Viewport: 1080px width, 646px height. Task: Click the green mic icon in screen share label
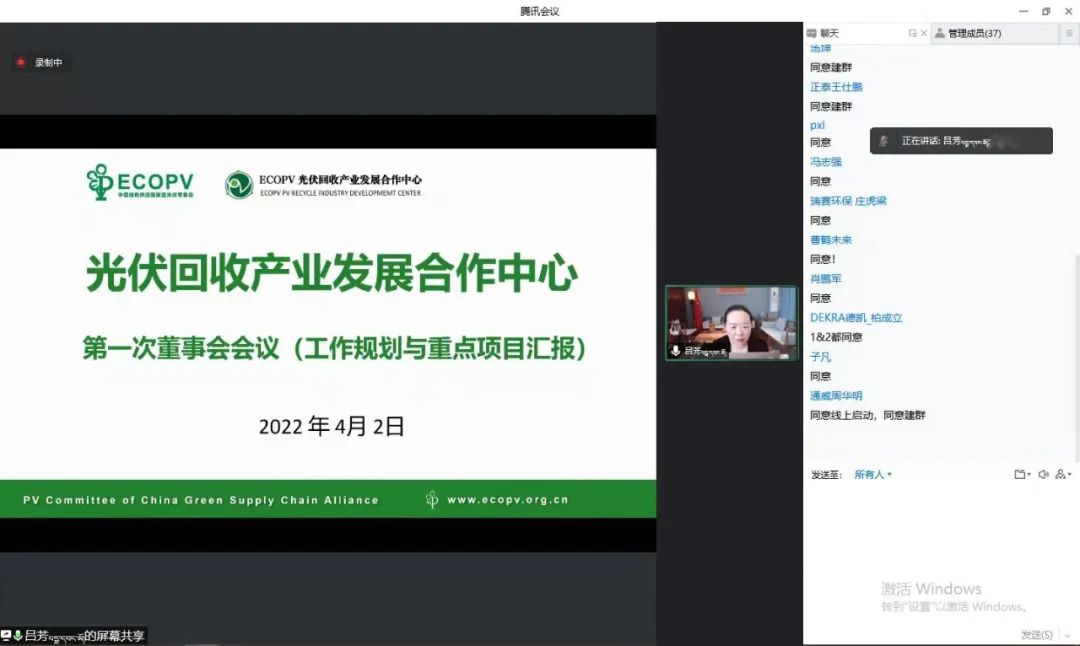point(18,635)
